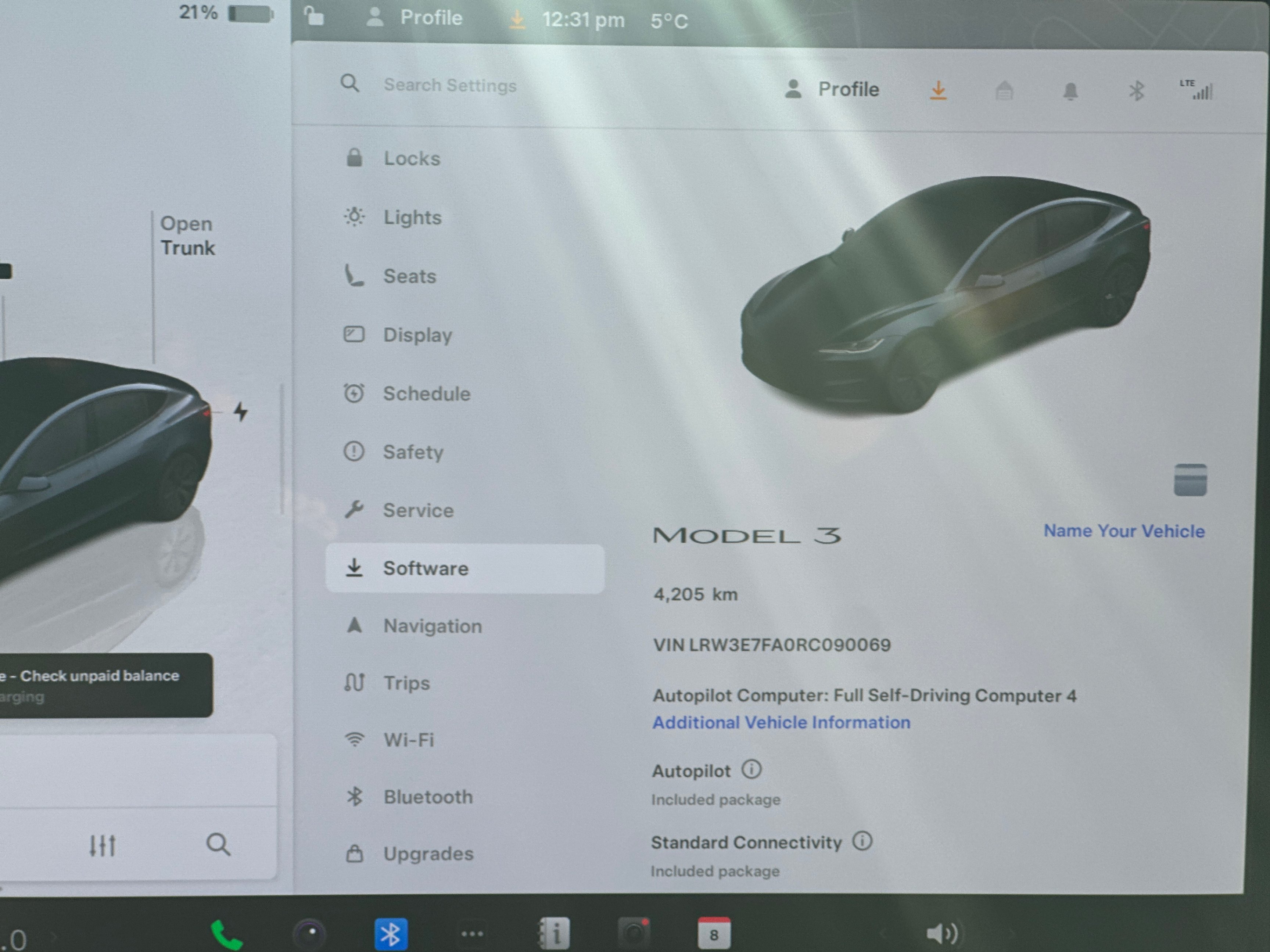Open the dashcam camera app icon
This screenshot has height=952, width=1270.
[x=634, y=934]
